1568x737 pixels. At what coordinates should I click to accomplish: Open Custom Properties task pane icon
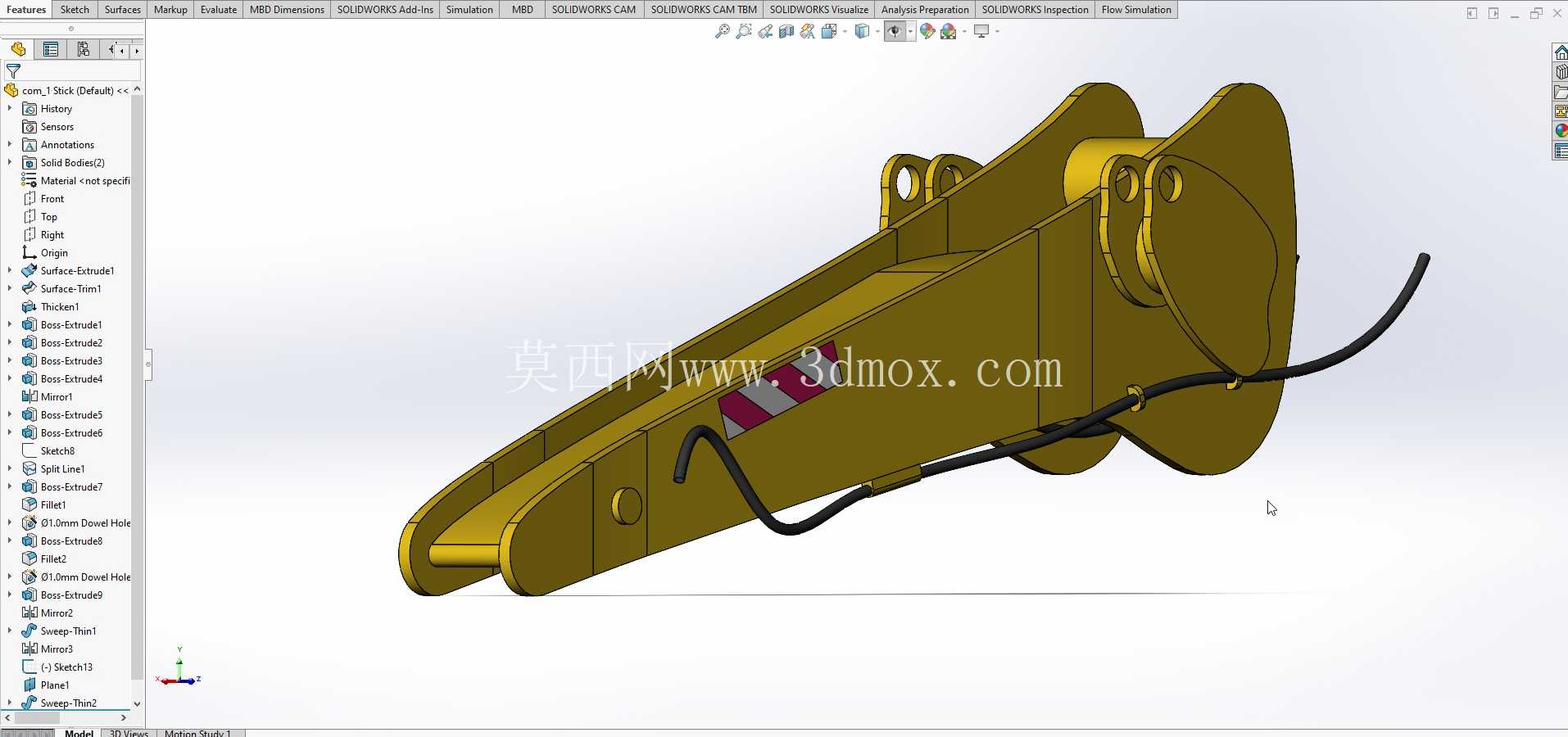coord(1561,151)
